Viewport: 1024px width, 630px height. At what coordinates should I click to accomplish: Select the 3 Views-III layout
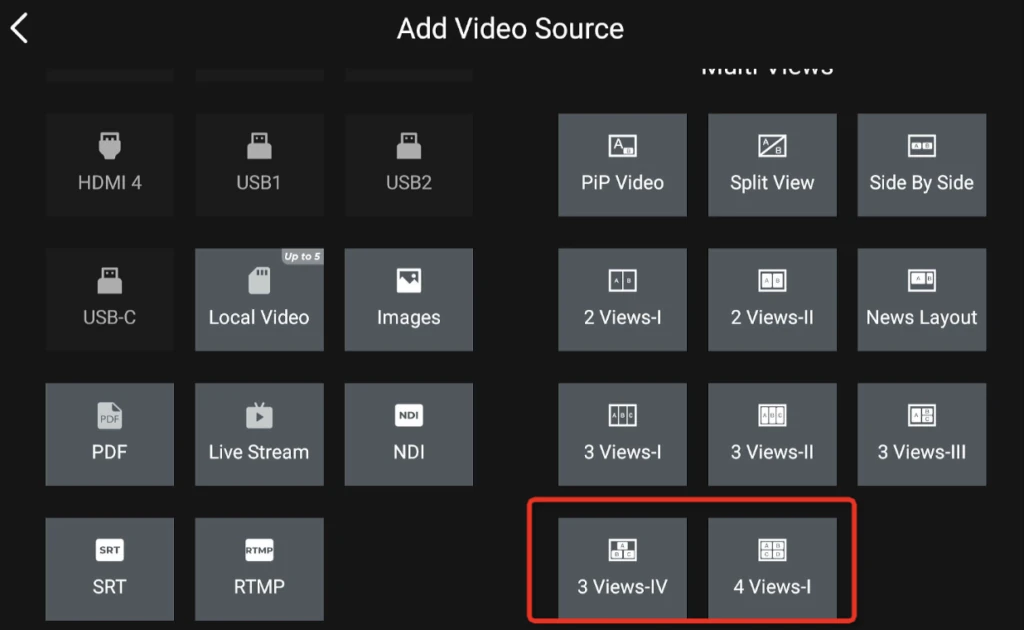pyautogui.click(x=921, y=435)
